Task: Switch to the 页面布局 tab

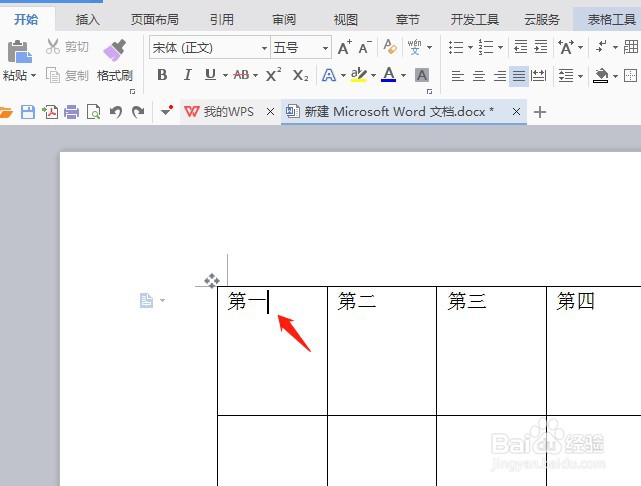Action: [x=155, y=19]
